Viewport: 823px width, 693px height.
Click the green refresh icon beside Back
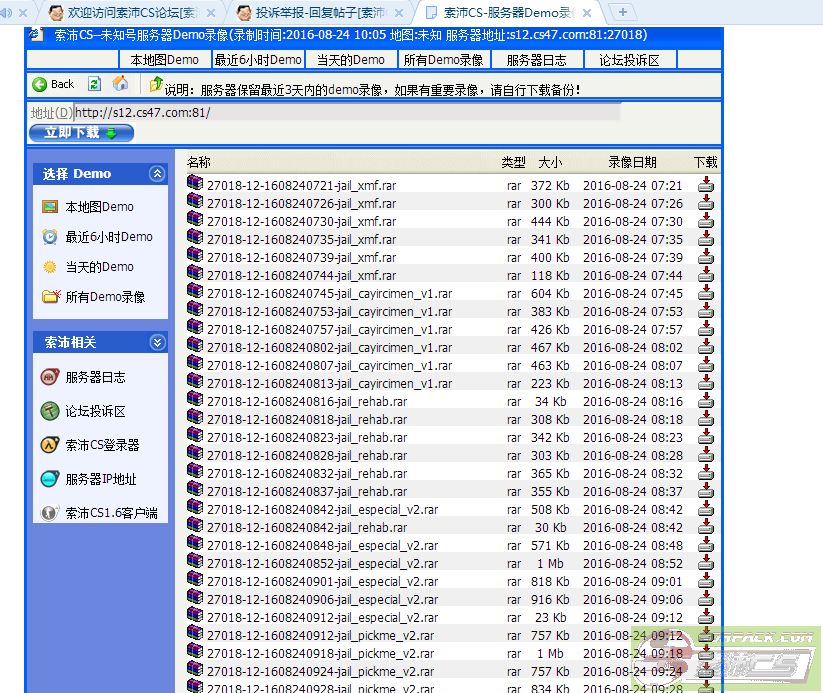tap(94, 84)
